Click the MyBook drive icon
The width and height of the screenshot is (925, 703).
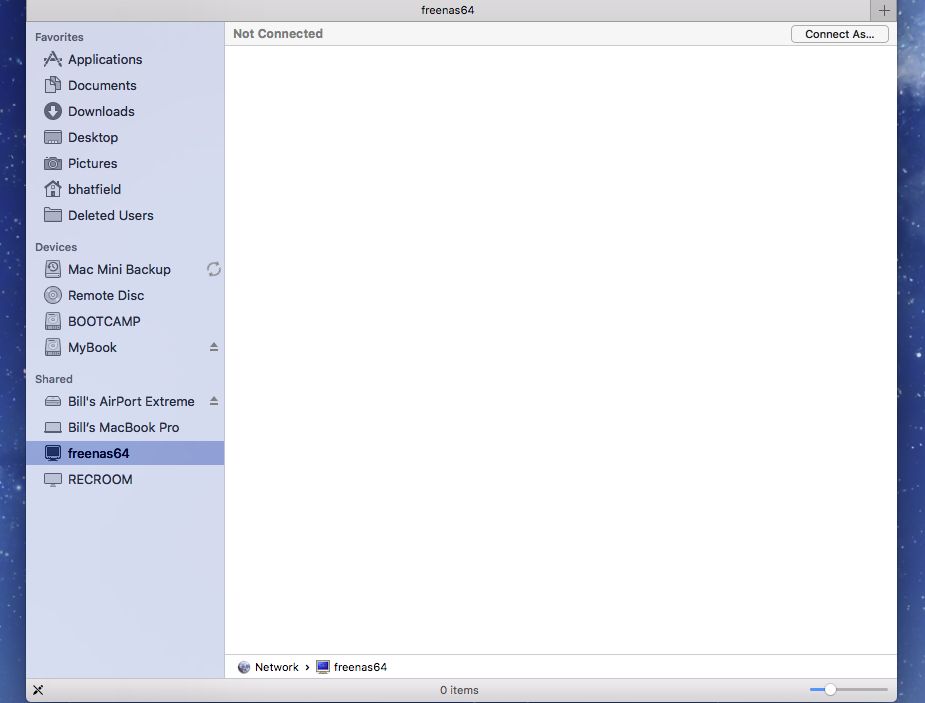pyautogui.click(x=53, y=347)
